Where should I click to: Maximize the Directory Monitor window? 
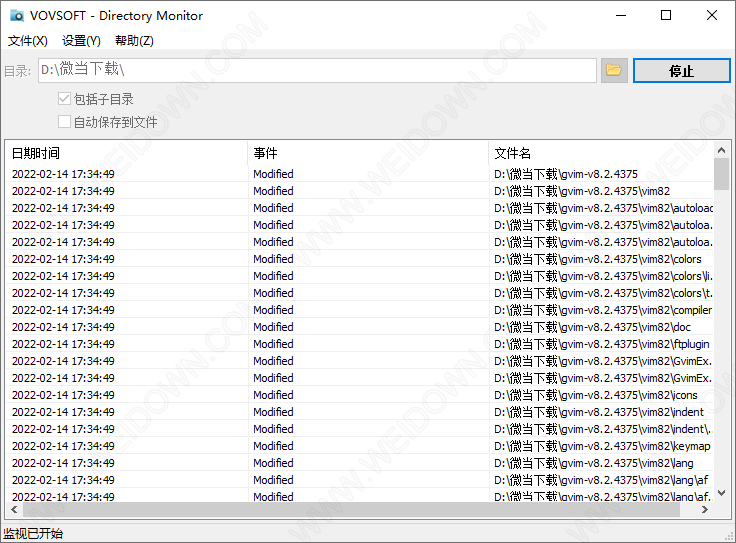[666, 15]
